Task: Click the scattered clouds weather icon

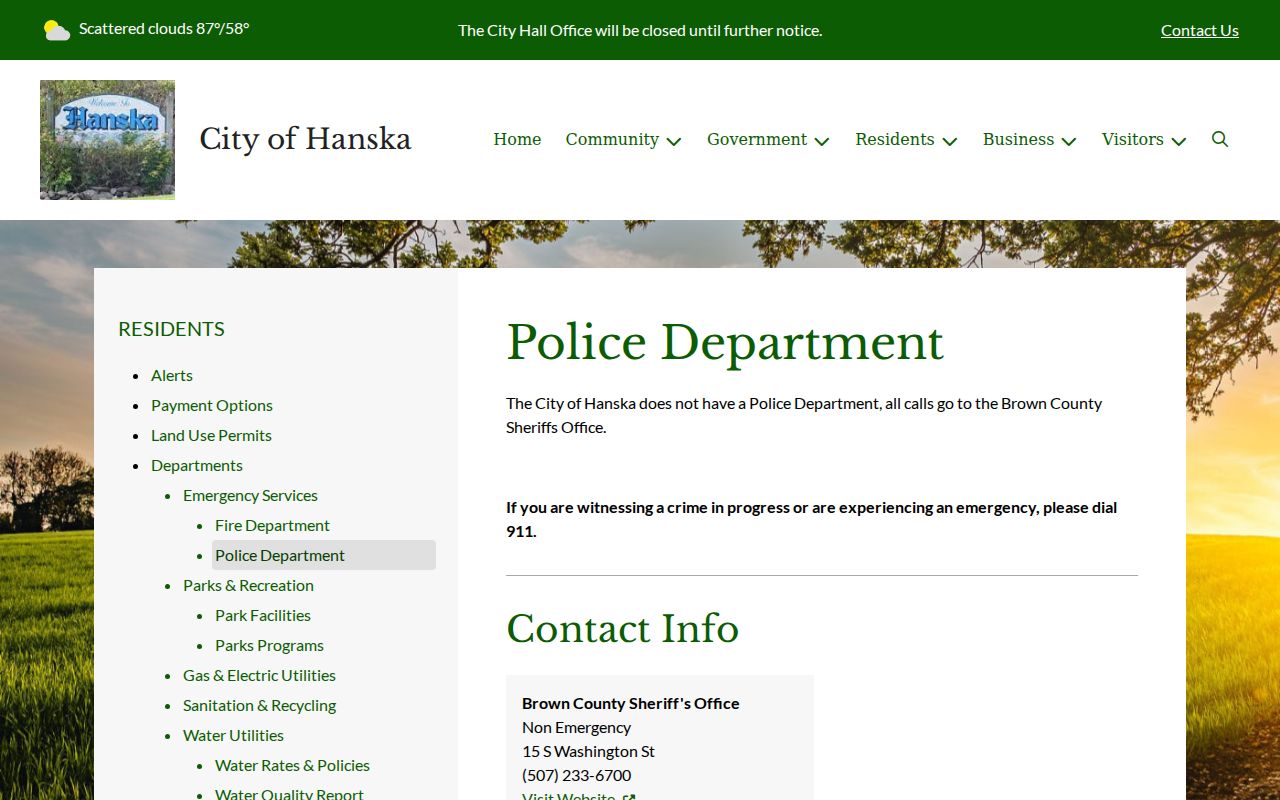Action: point(57,30)
